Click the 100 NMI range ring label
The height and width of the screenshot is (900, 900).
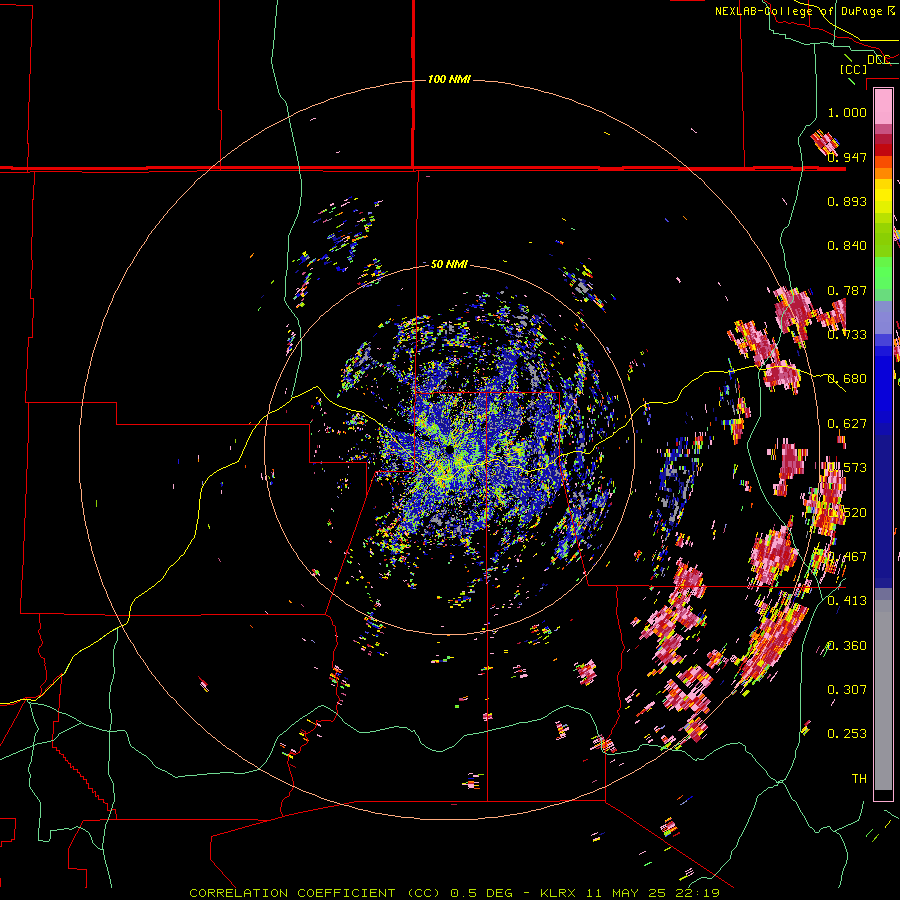pos(449,79)
